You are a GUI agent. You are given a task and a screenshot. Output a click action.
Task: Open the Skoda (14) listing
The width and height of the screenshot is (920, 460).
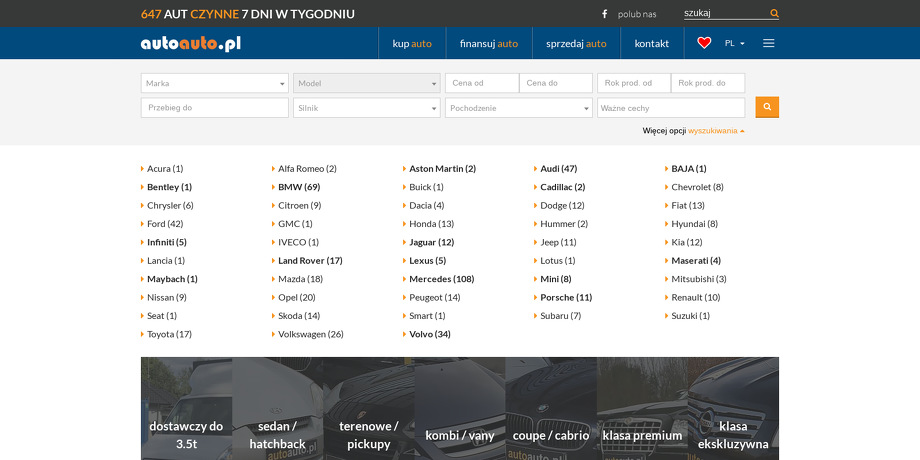tap(299, 316)
